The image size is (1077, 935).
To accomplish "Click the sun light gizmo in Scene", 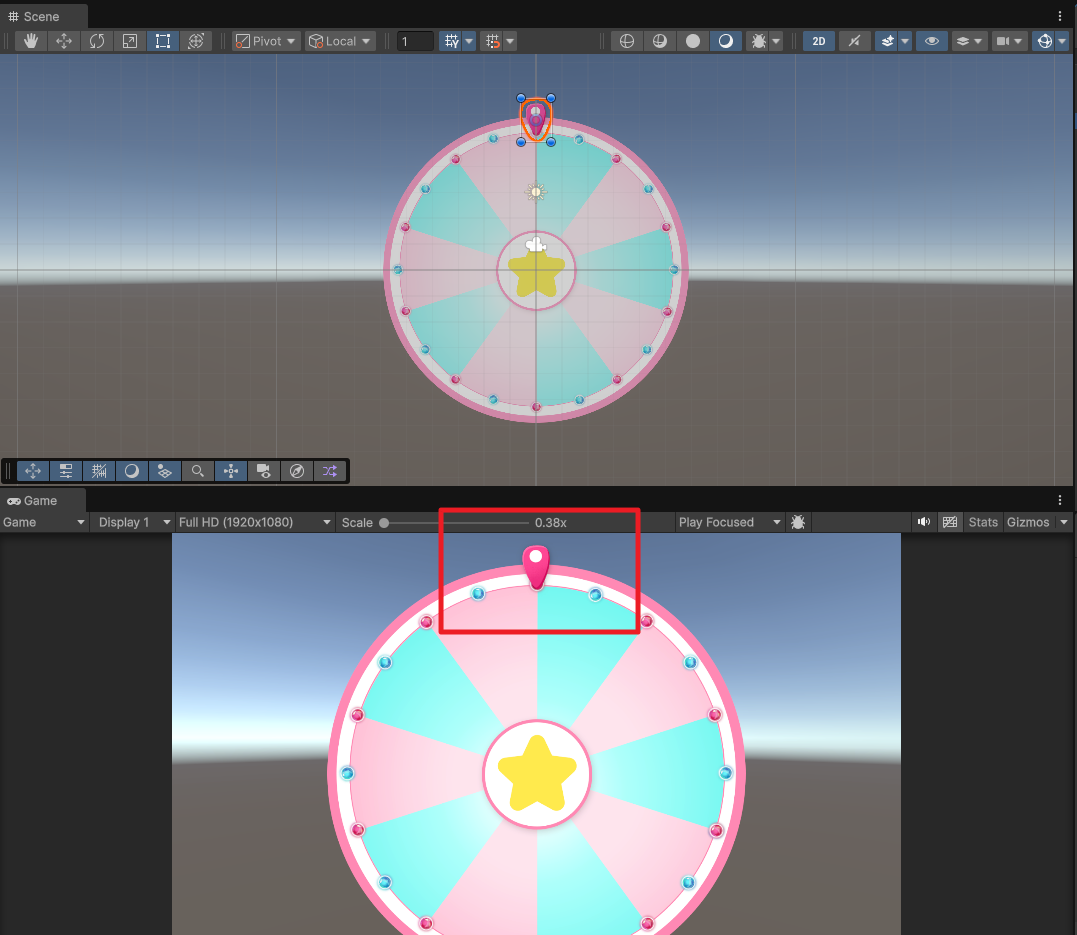I will (536, 192).
